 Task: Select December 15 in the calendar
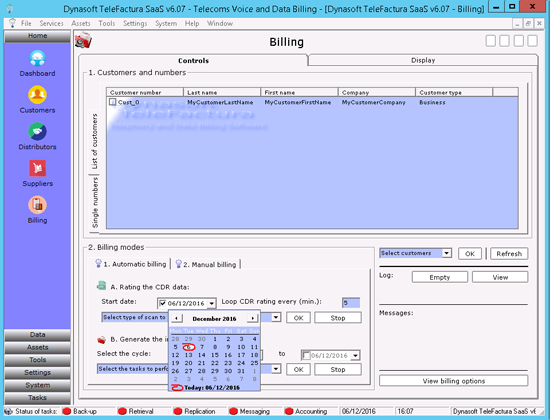pos(215,355)
